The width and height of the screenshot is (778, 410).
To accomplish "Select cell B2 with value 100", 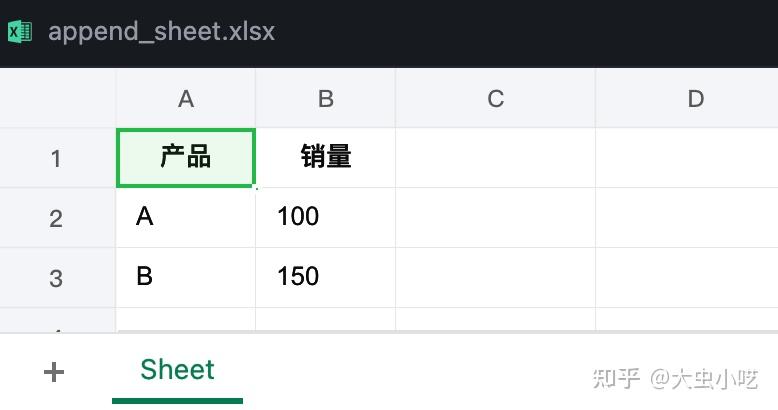I will point(326,217).
